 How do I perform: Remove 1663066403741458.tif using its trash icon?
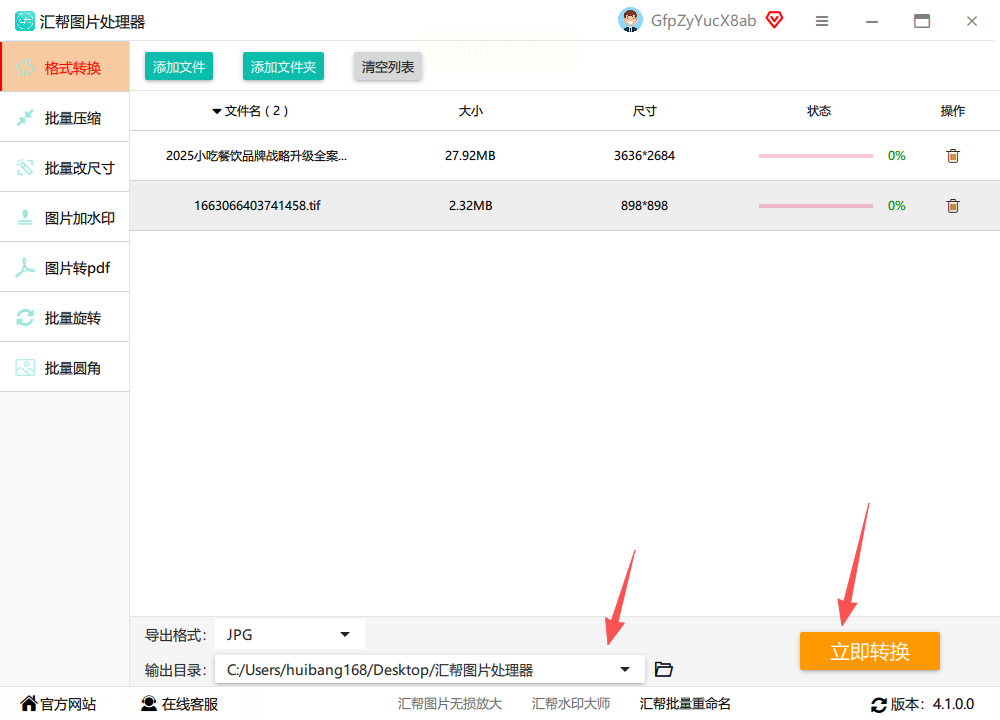(x=953, y=206)
